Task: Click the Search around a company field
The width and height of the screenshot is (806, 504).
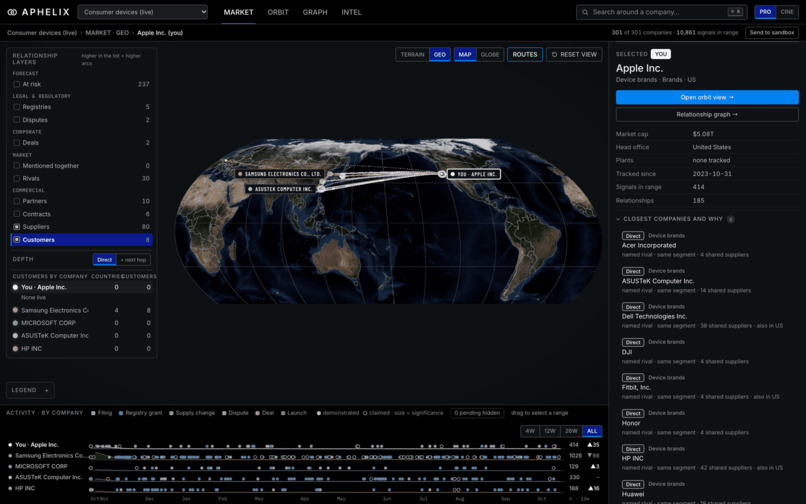Action: [662, 12]
